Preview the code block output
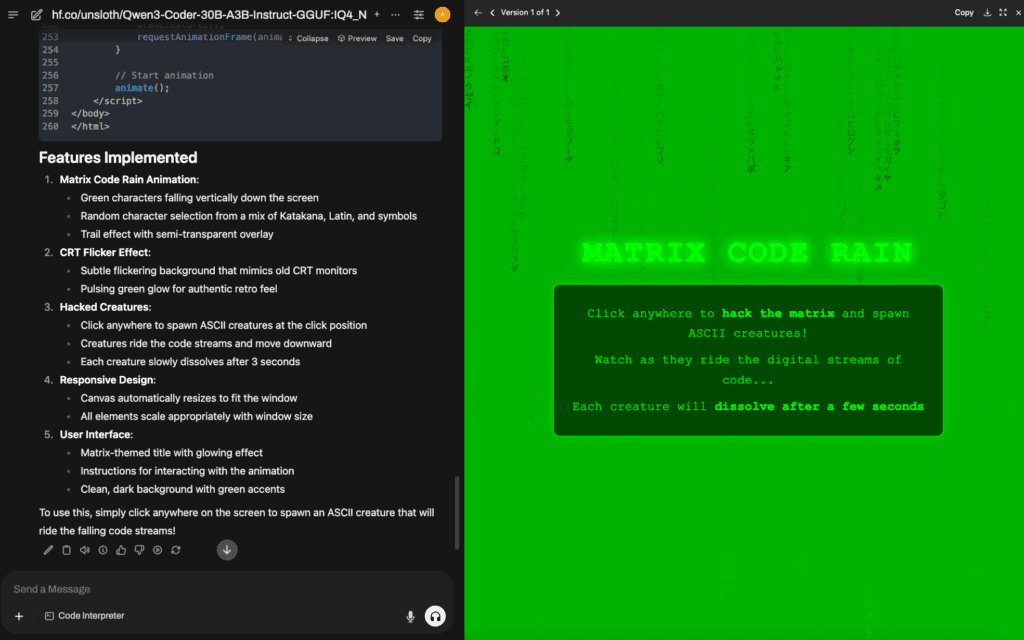The height and width of the screenshot is (640, 1024). coord(357,39)
